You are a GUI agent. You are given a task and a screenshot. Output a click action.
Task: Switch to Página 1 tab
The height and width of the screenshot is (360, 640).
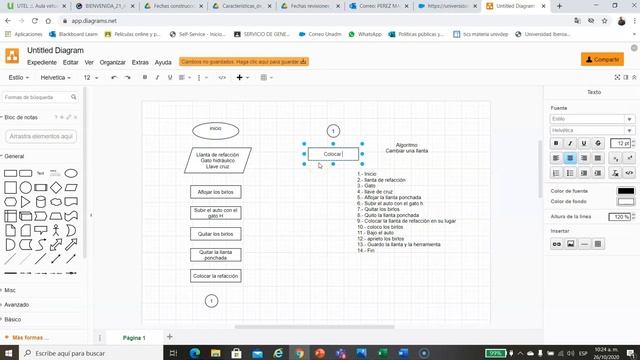(x=134, y=338)
